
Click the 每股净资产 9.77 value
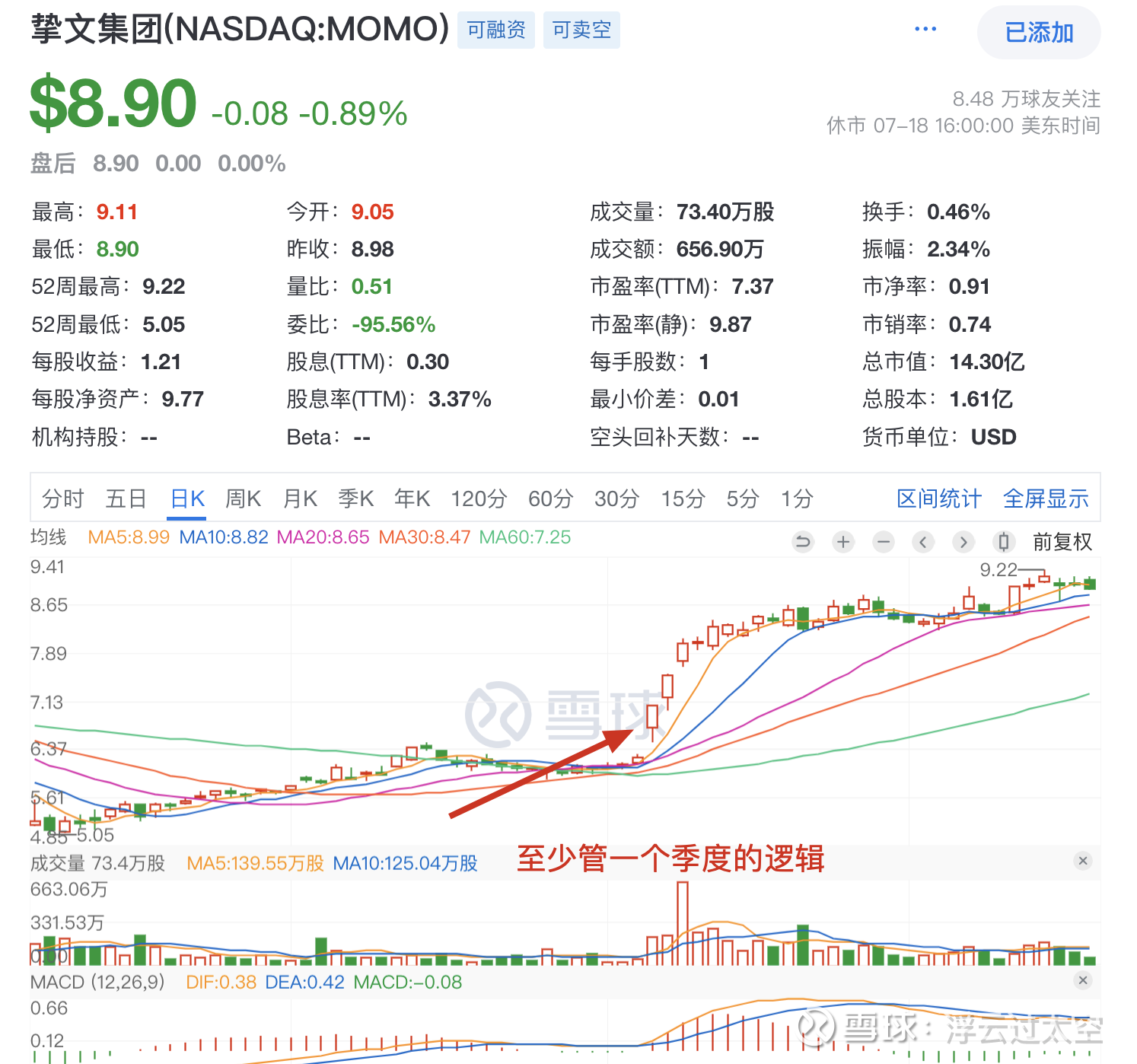tap(183, 399)
